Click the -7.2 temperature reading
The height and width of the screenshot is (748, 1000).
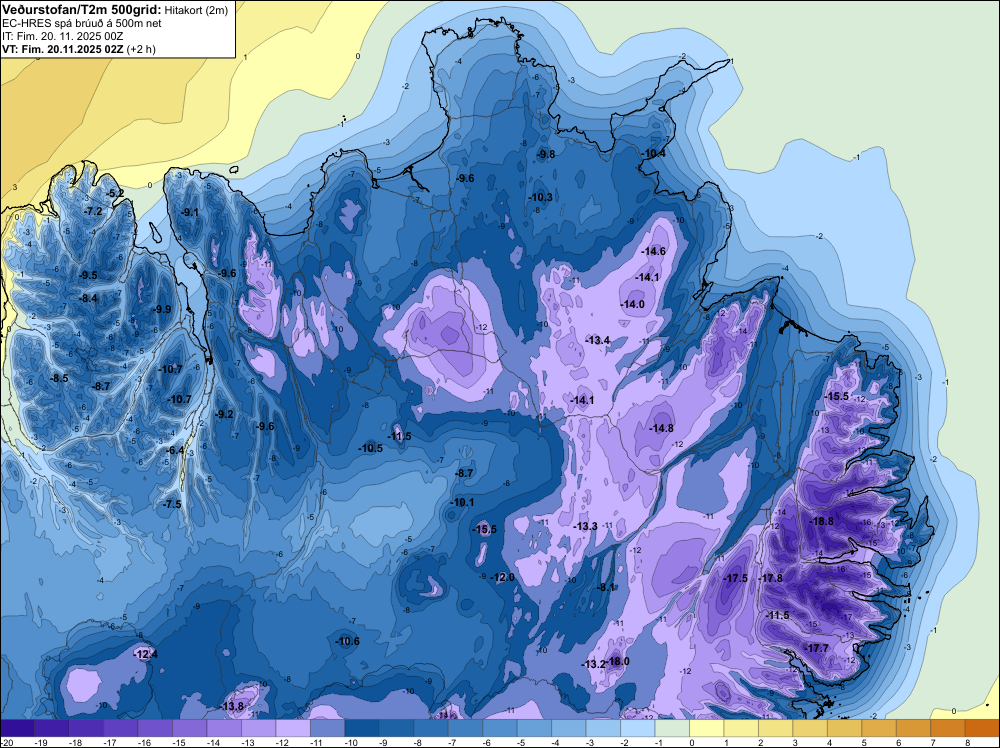click(93, 211)
